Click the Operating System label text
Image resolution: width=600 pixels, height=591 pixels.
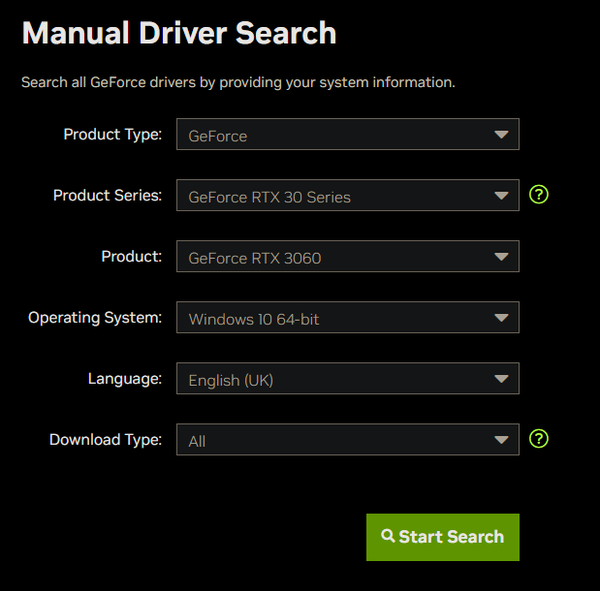pyautogui.click(x=95, y=317)
